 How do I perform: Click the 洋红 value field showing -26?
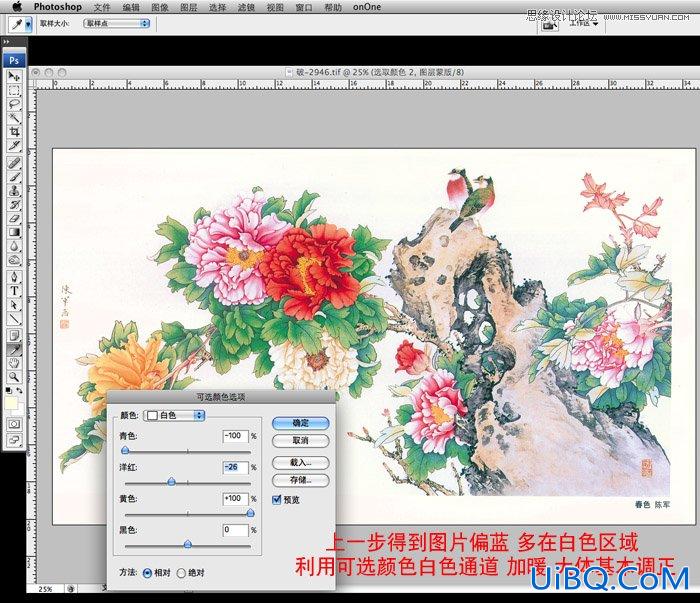[x=235, y=467]
